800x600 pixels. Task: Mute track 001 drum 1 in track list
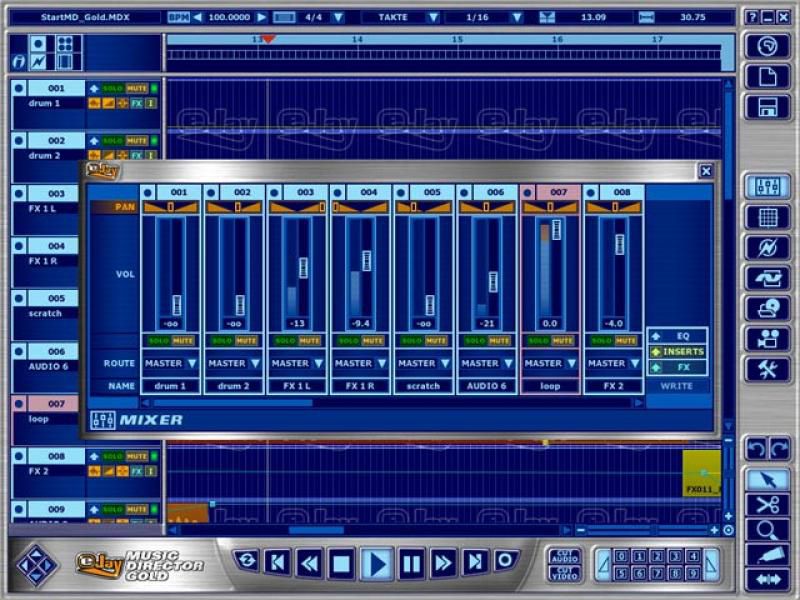coord(136,89)
